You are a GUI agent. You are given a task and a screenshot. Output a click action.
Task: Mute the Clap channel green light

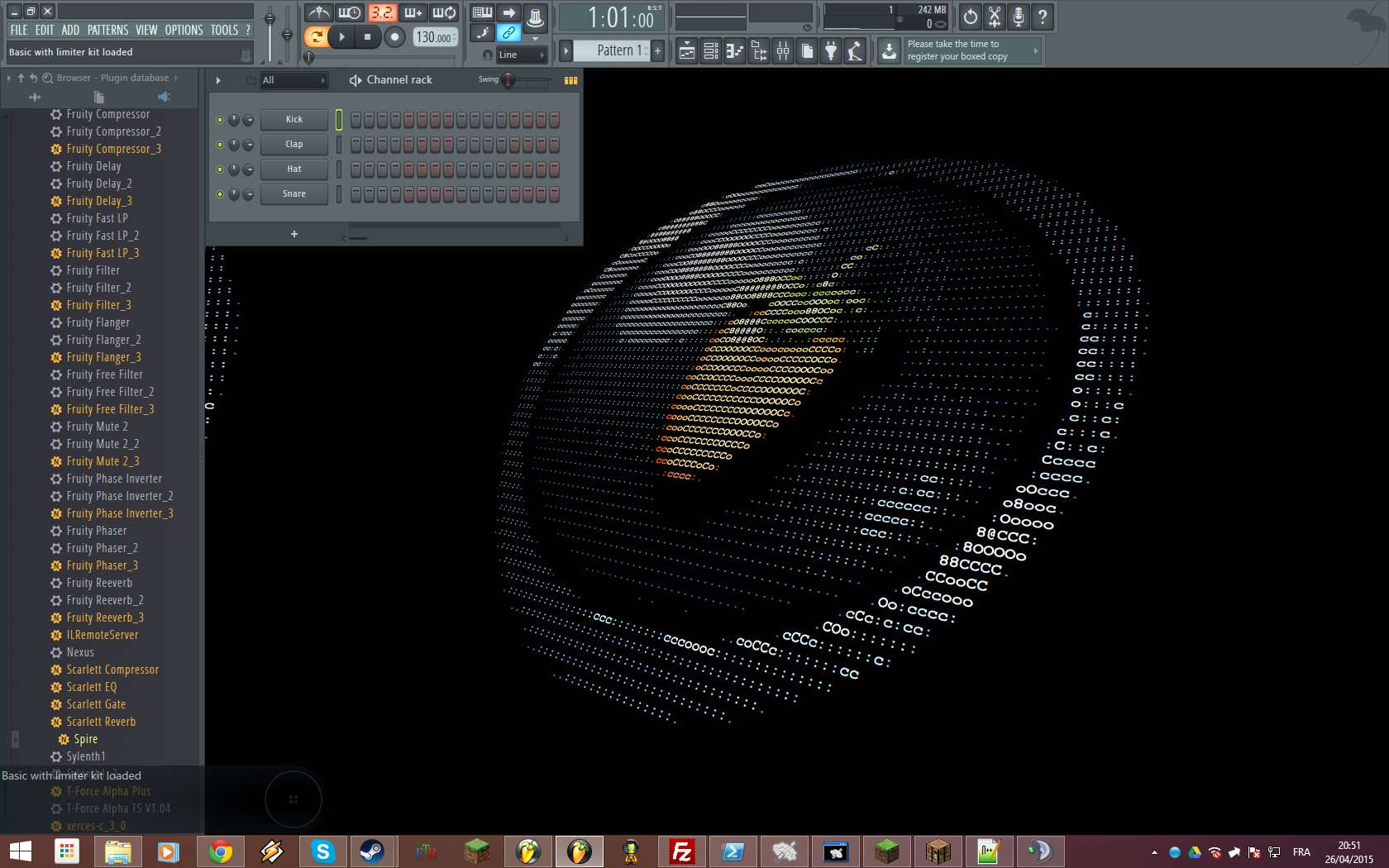point(220,145)
